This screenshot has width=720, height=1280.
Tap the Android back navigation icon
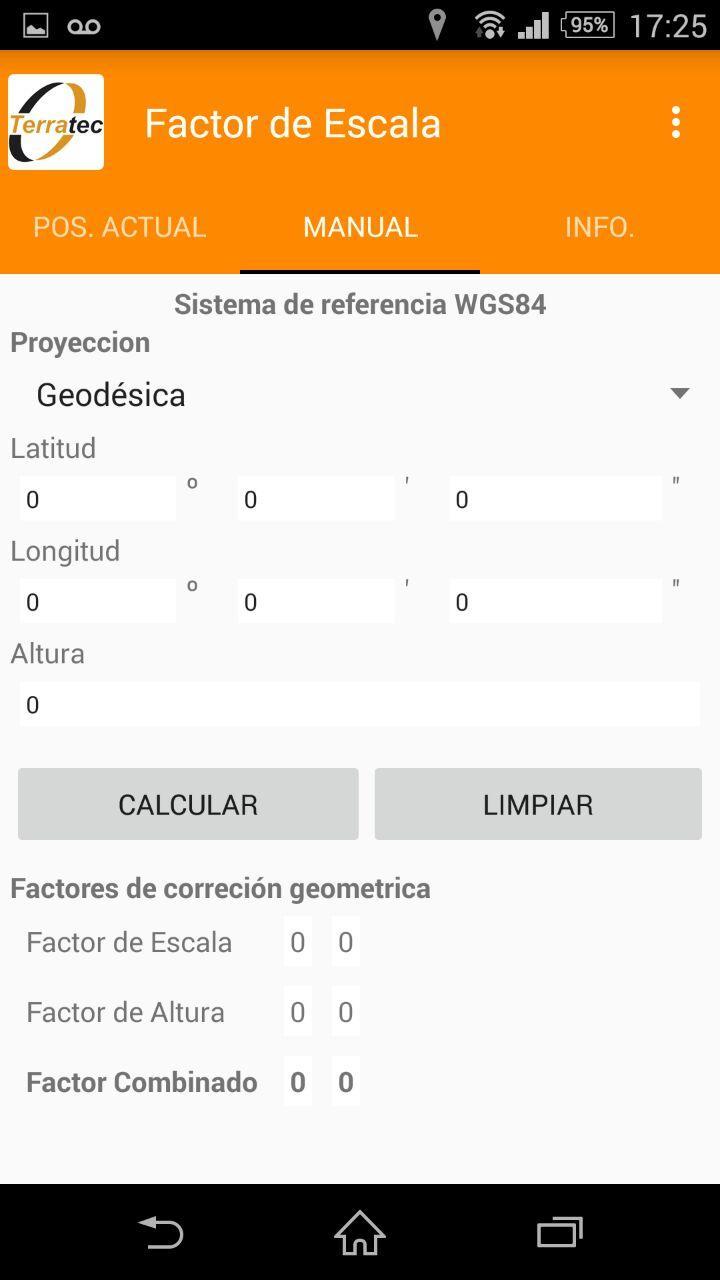click(160, 1232)
